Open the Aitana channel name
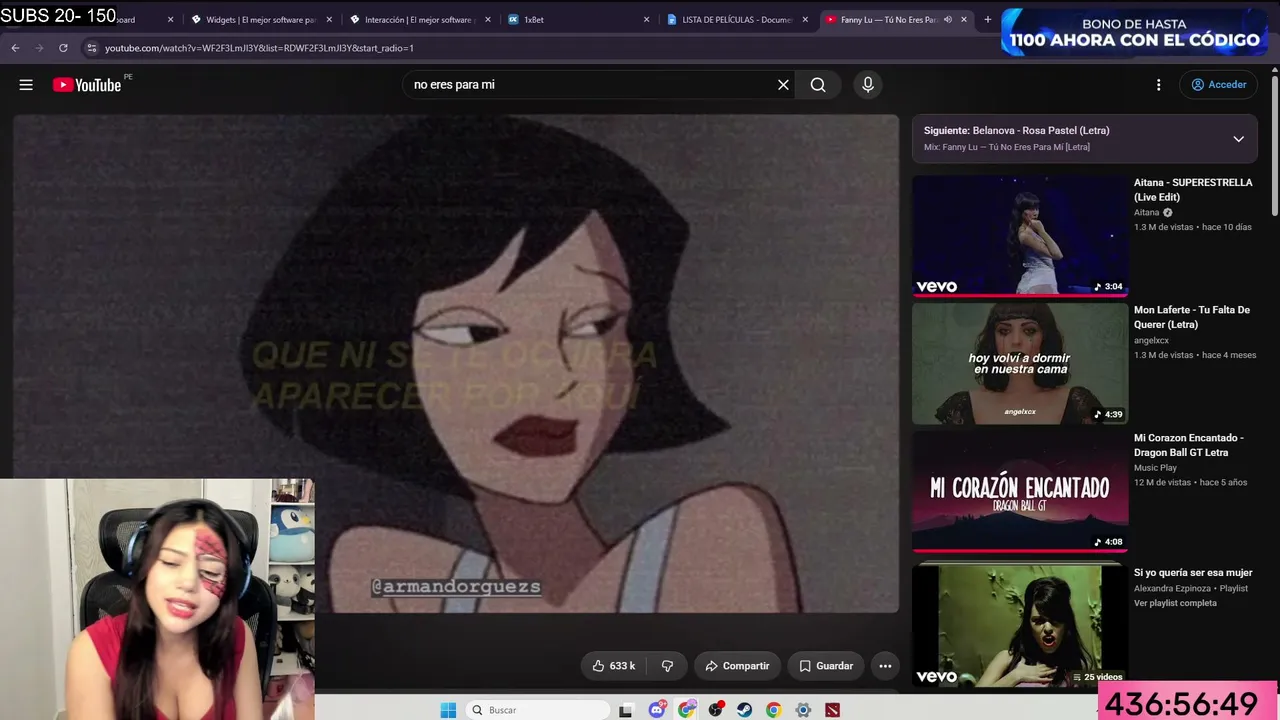 [1146, 212]
